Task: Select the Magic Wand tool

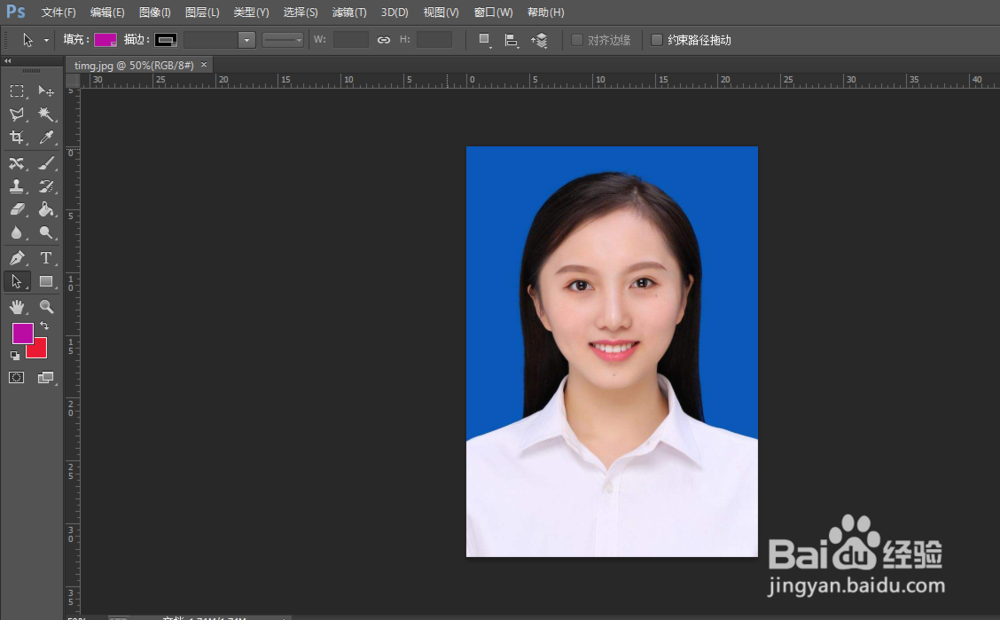Action: click(46, 115)
